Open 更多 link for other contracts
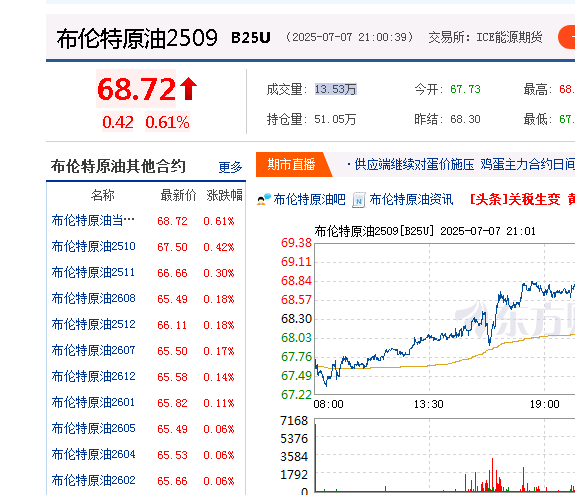 [x=230, y=167]
